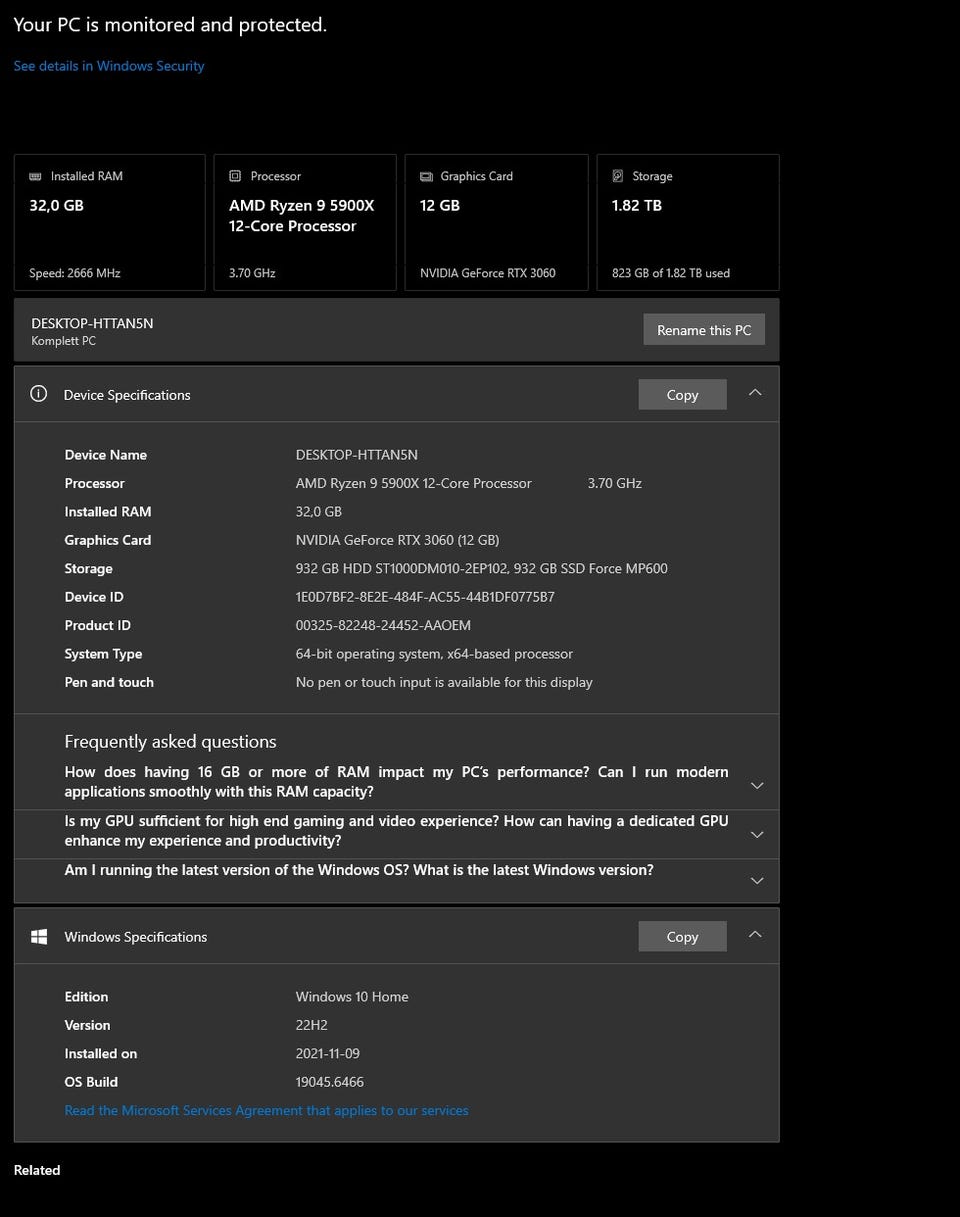The height and width of the screenshot is (1217, 960).
Task: Collapse the Device Specifications section
Action: (x=755, y=393)
